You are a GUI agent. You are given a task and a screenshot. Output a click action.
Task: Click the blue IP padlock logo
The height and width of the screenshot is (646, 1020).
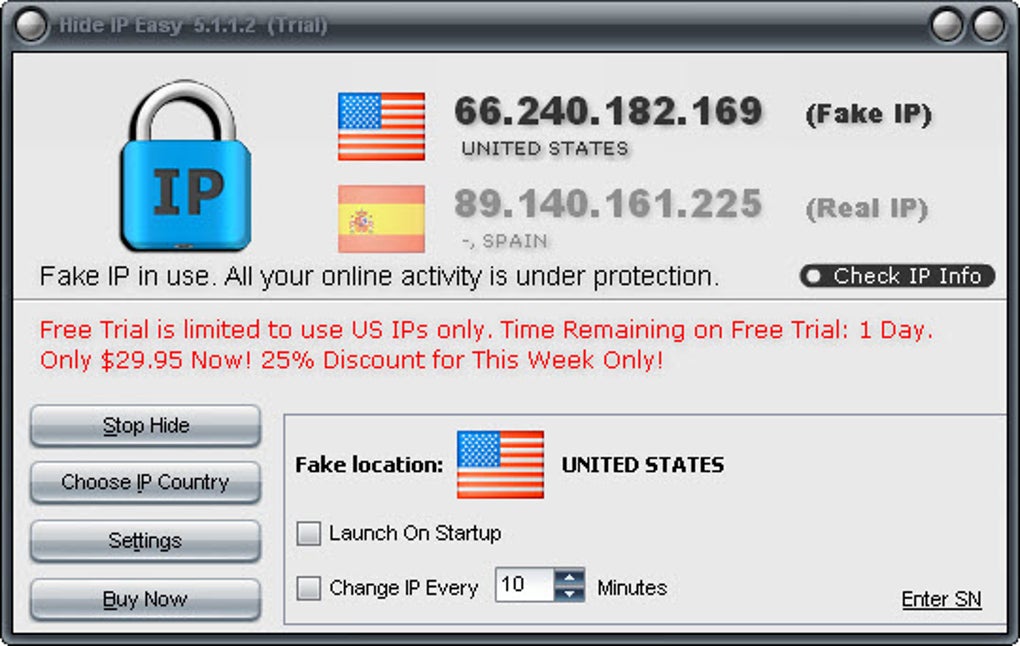tap(185, 166)
